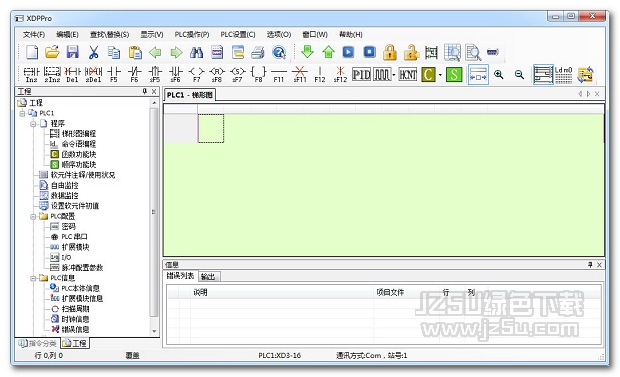Collapse the PLC1 tree node
This screenshot has height=377, width=620.
point(22,113)
